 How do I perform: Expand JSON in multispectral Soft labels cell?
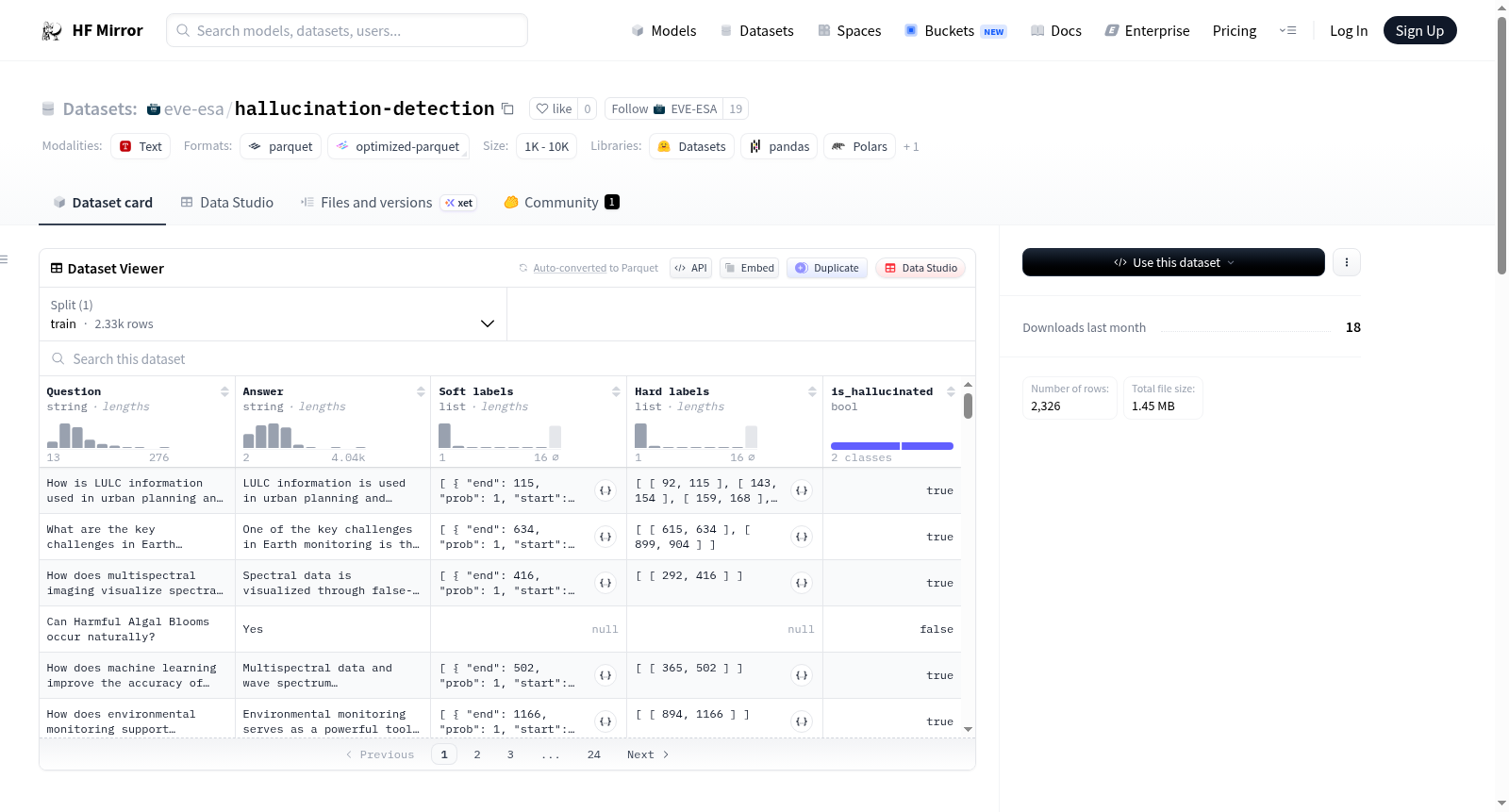pos(605,583)
